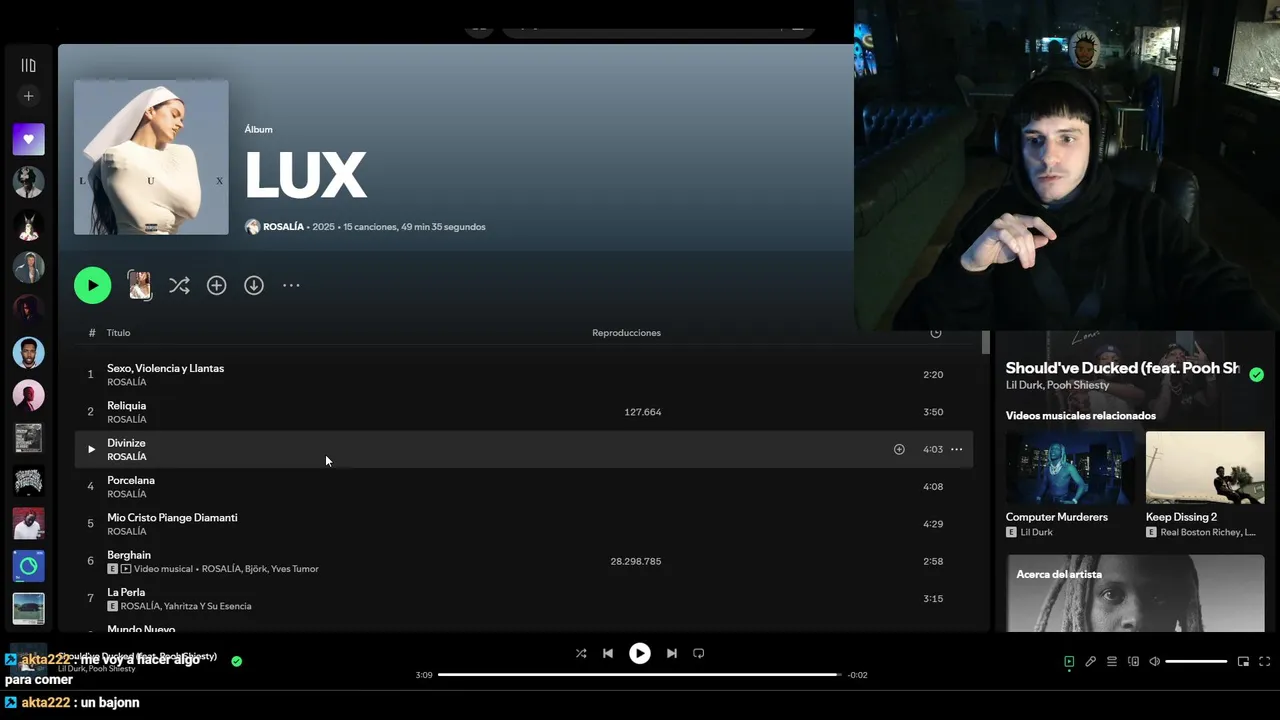Open ROSALÍA artist link in album header

283,227
